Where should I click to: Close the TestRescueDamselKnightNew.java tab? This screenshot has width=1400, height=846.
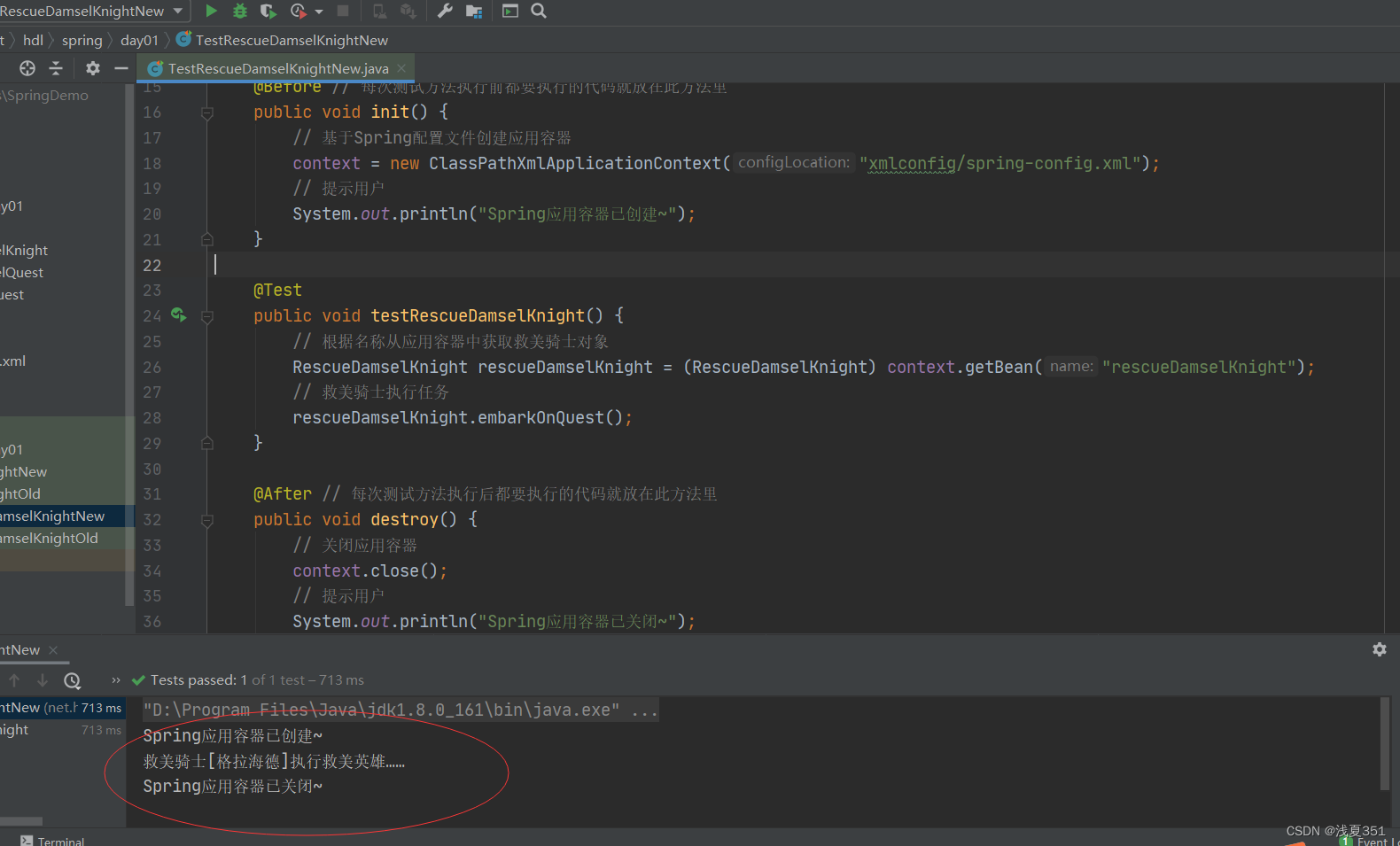click(x=401, y=68)
